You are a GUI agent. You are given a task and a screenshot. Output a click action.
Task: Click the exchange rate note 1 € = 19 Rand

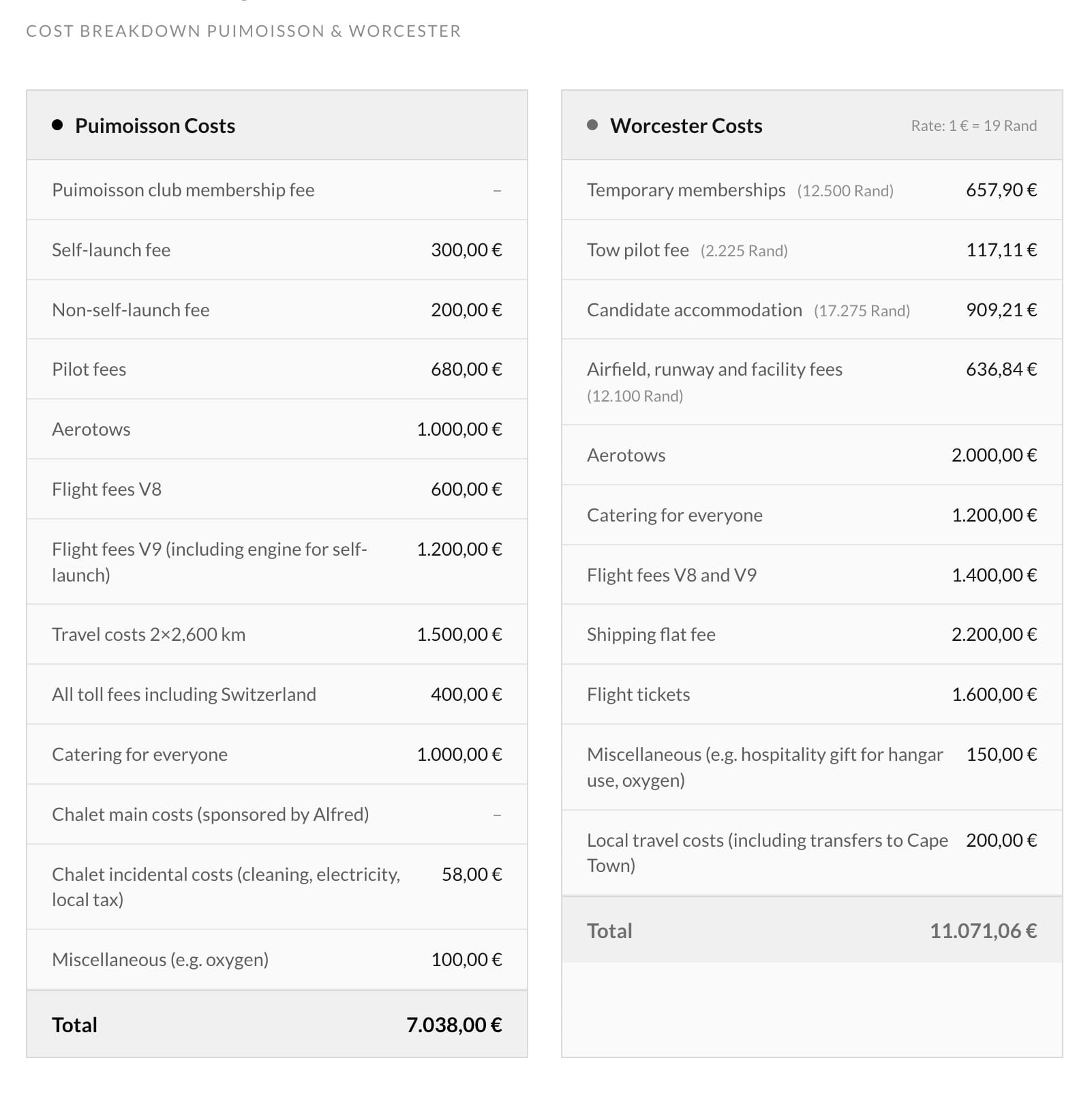[974, 125]
